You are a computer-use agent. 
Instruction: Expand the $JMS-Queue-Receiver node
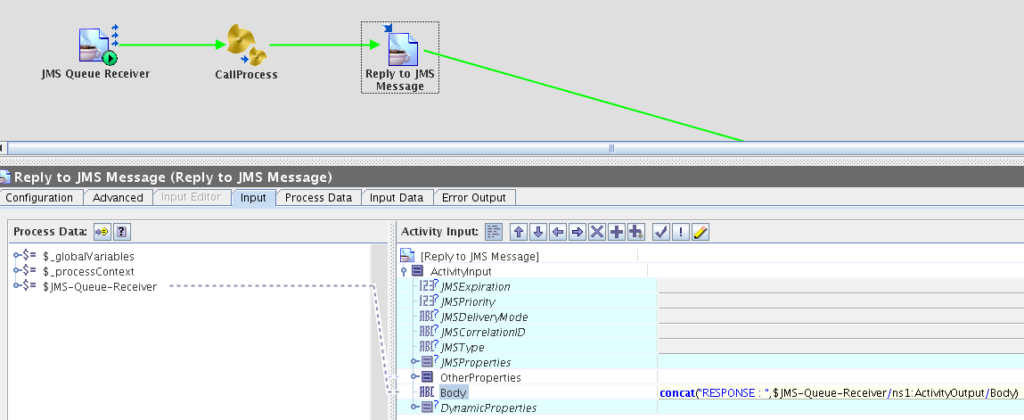point(19,287)
